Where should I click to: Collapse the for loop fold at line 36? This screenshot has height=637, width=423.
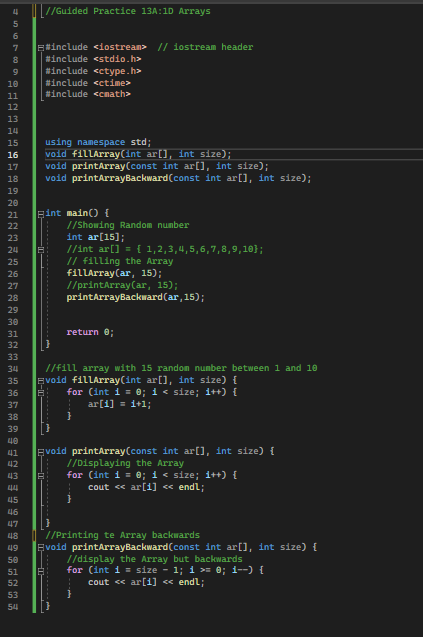coord(41,393)
